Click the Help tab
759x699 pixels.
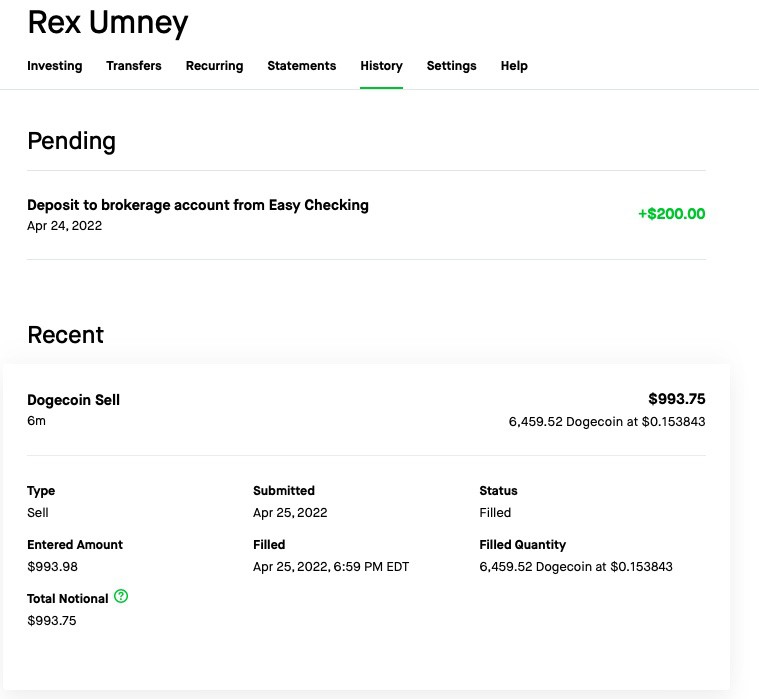514,66
